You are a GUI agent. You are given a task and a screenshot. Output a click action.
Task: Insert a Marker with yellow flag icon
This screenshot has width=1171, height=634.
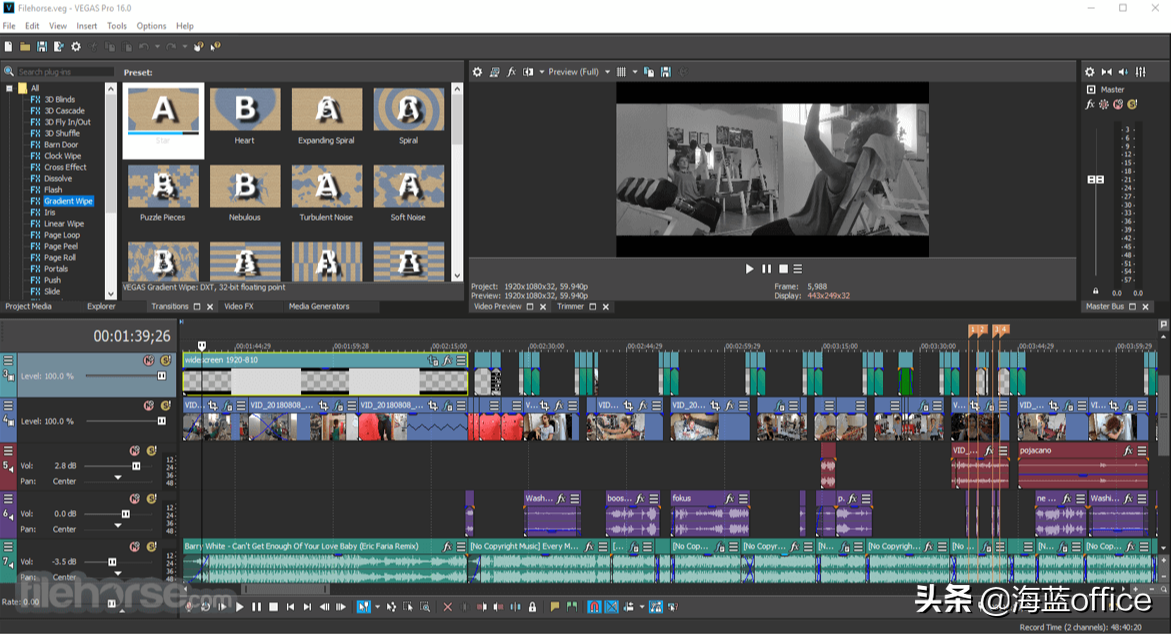[x=555, y=607]
